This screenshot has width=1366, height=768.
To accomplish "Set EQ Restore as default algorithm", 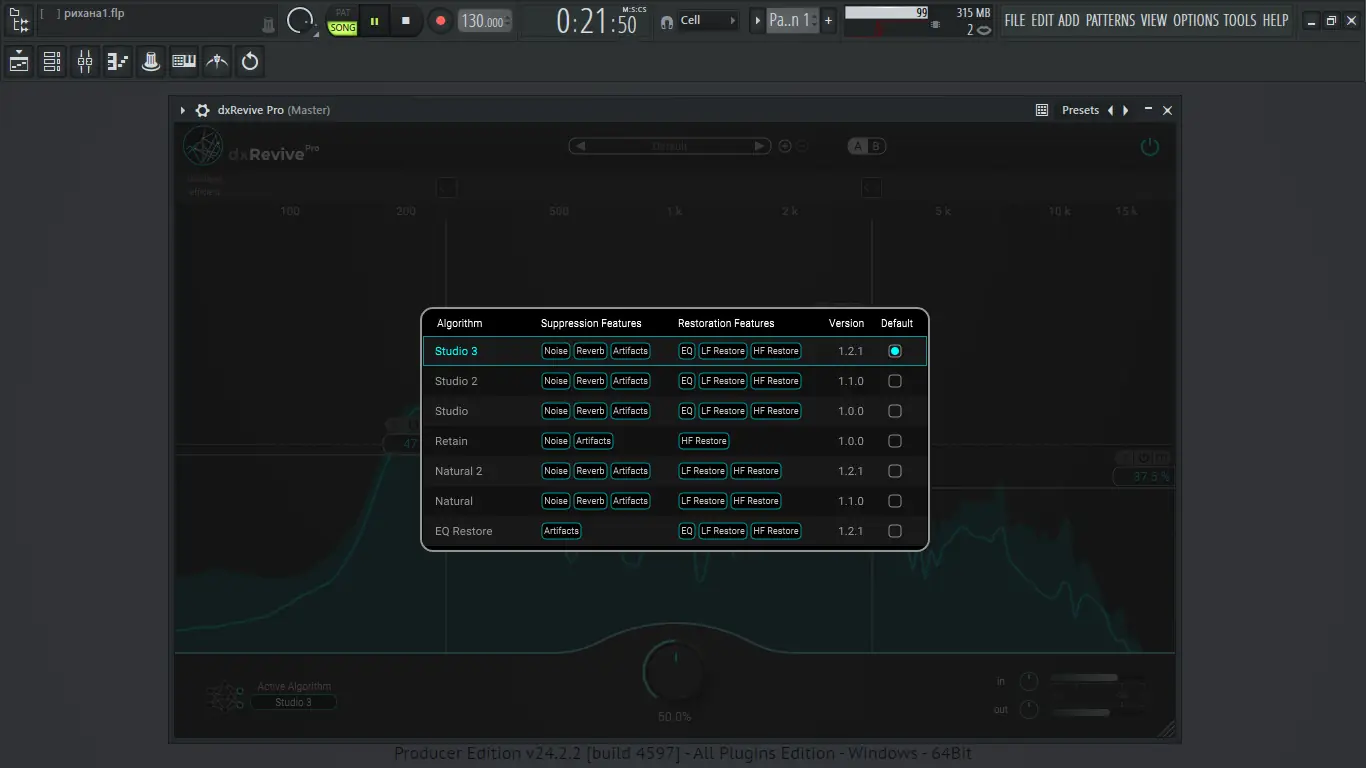I will (x=895, y=531).
